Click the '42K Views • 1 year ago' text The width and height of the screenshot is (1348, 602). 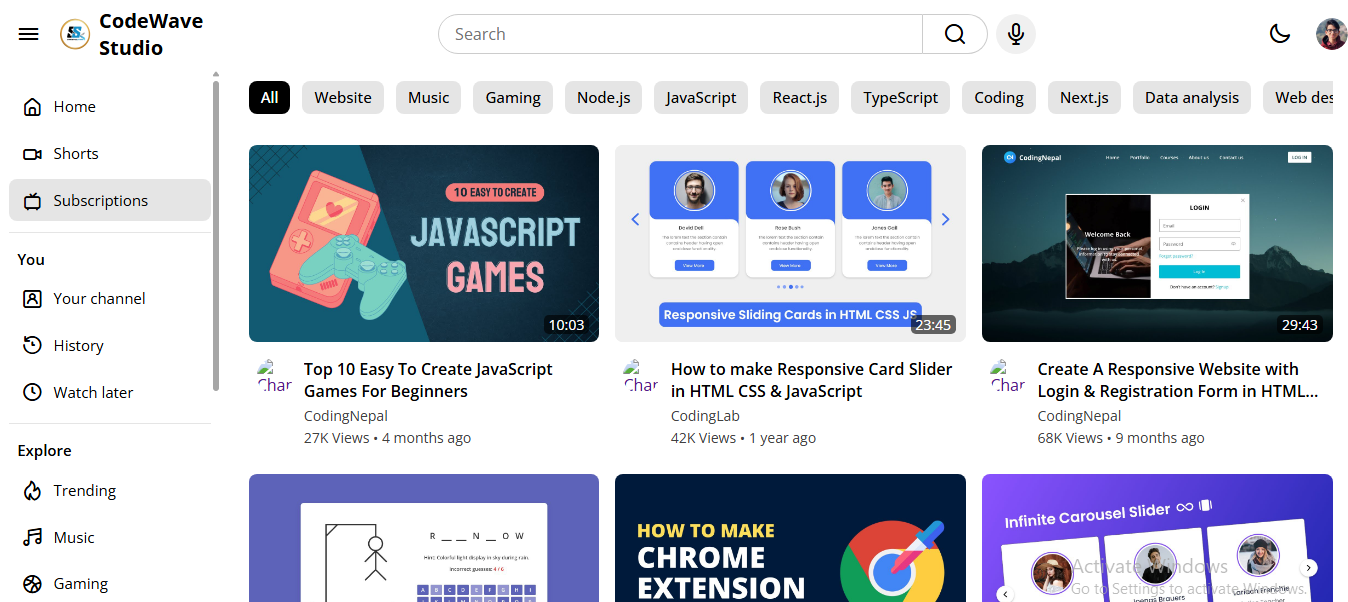743,438
